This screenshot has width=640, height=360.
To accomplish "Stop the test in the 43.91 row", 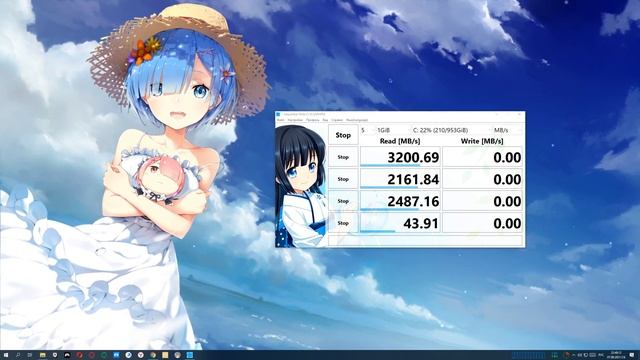I will (343, 223).
